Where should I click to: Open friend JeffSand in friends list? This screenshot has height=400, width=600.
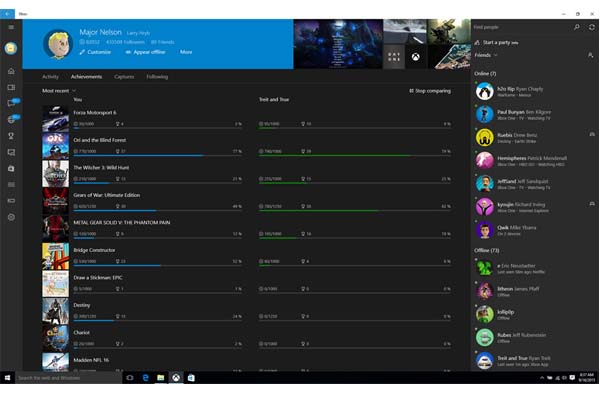535,184
